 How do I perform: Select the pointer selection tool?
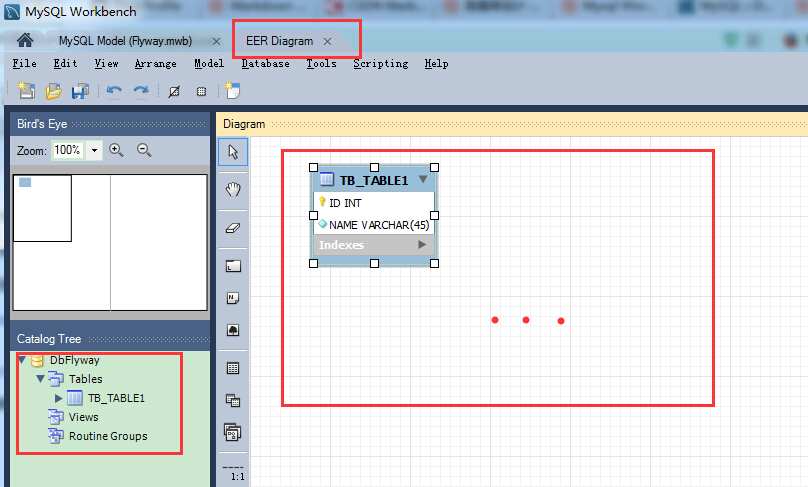pyautogui.click(x=233, y=152)
